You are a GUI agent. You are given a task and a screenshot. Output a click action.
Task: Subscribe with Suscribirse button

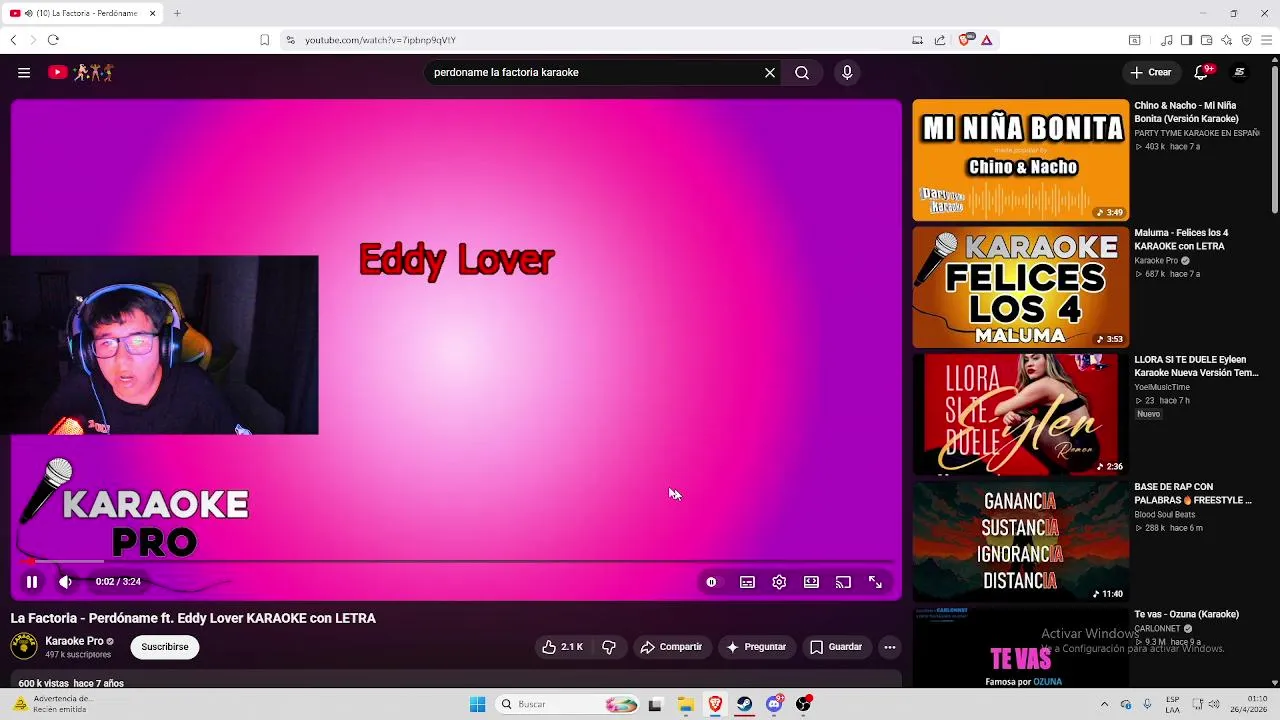[165, 647]
